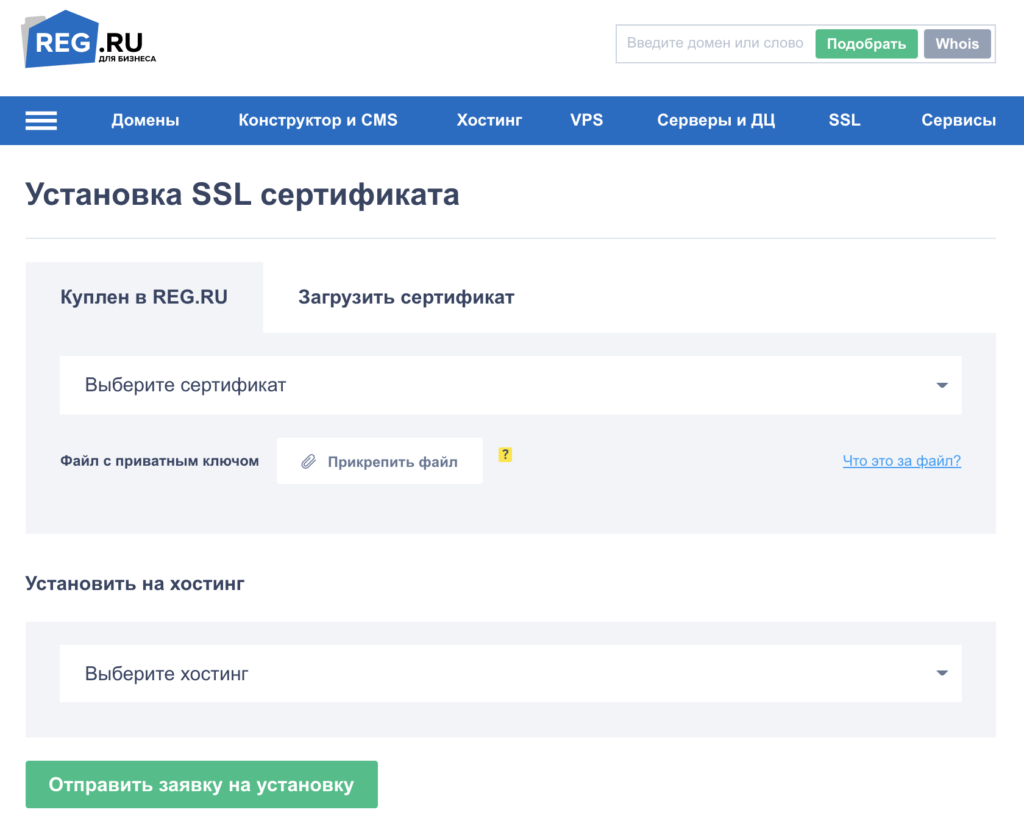Click the yellow question mark hint icon
The height and width of the screenshot is (818, 1024).
pyautogui.click(x=505, y=455)
